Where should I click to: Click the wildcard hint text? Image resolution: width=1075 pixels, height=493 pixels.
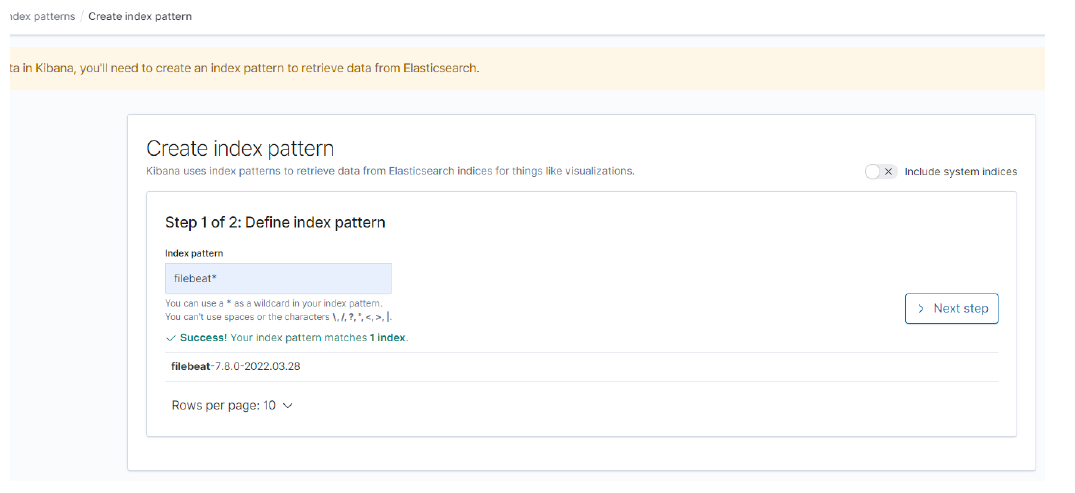point(274,303)
